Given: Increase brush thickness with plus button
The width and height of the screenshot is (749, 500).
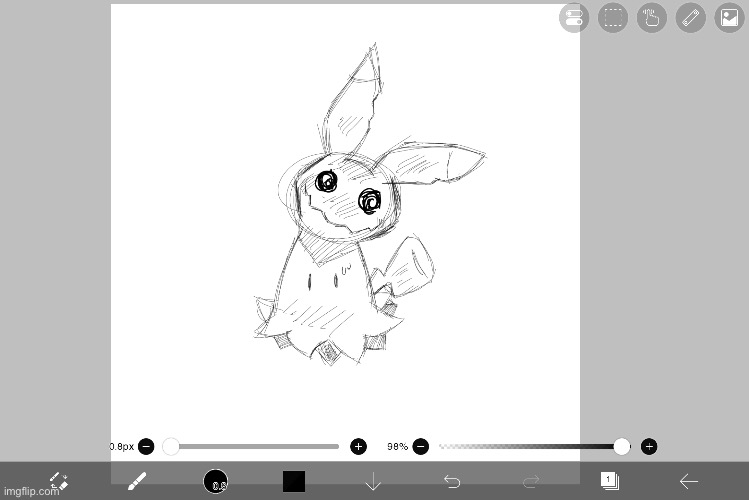Looking at the screenshot, I should click(x=358, y=447).
